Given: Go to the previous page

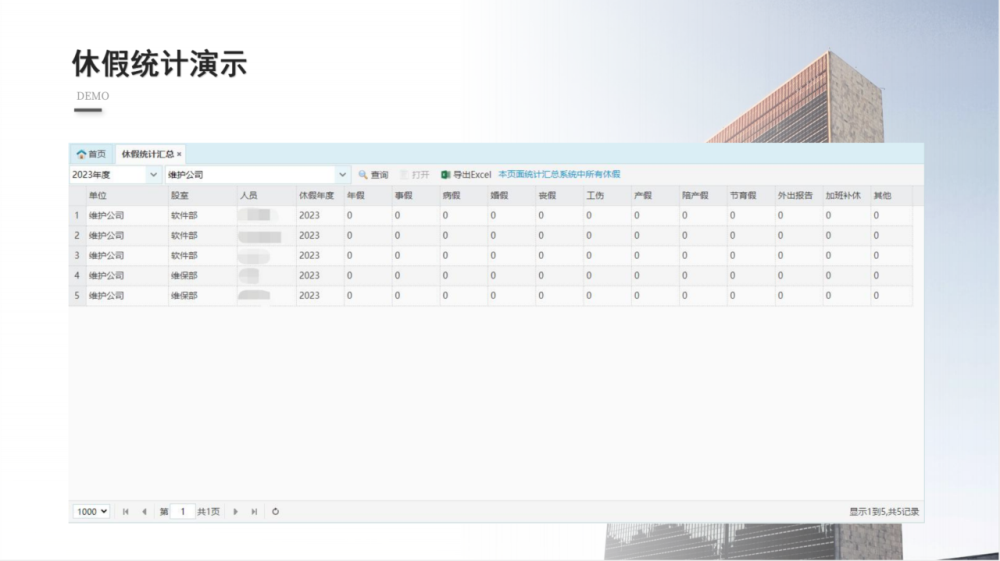Looking at the screenshot, I should click(x=144, y=512).
